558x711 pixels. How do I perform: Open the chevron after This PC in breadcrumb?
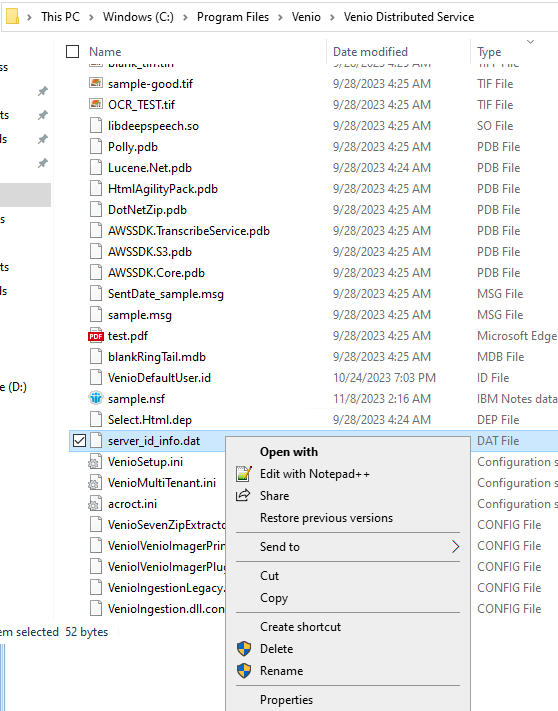click(91, 17)
